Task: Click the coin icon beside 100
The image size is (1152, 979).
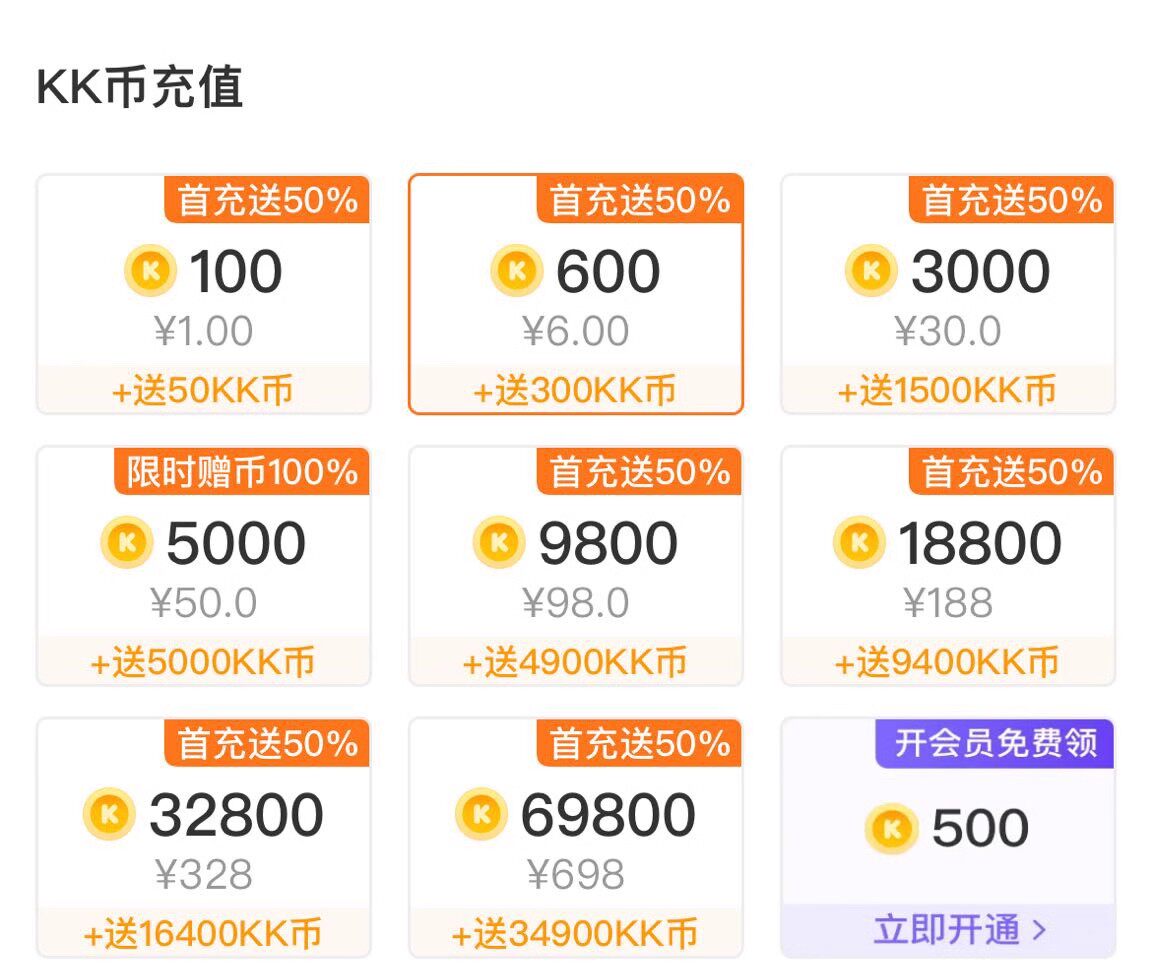Action: (150, 272)
